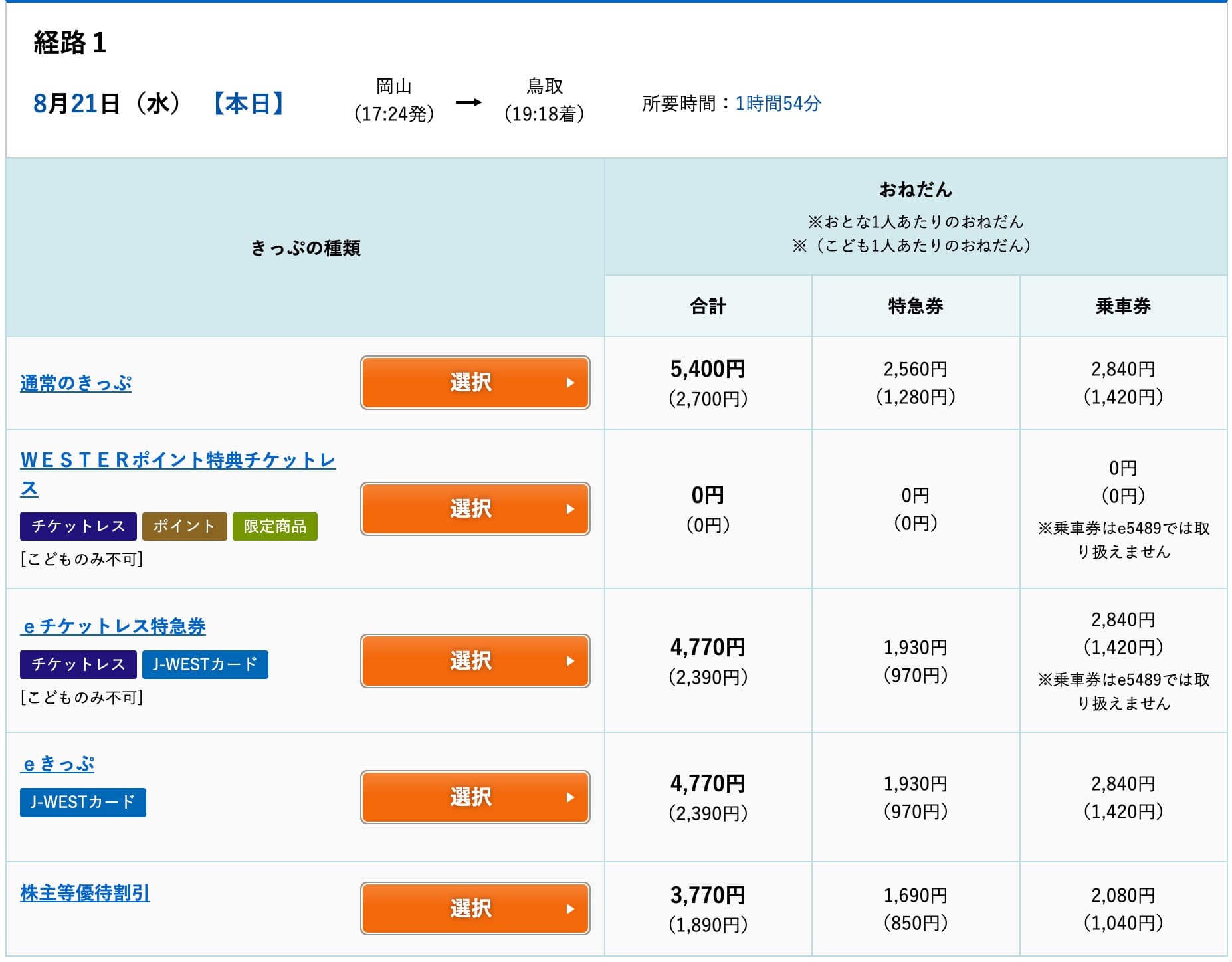Click 選択 button for eきっぷ
The image size is (1232, 962).
(x=475, y=797)
